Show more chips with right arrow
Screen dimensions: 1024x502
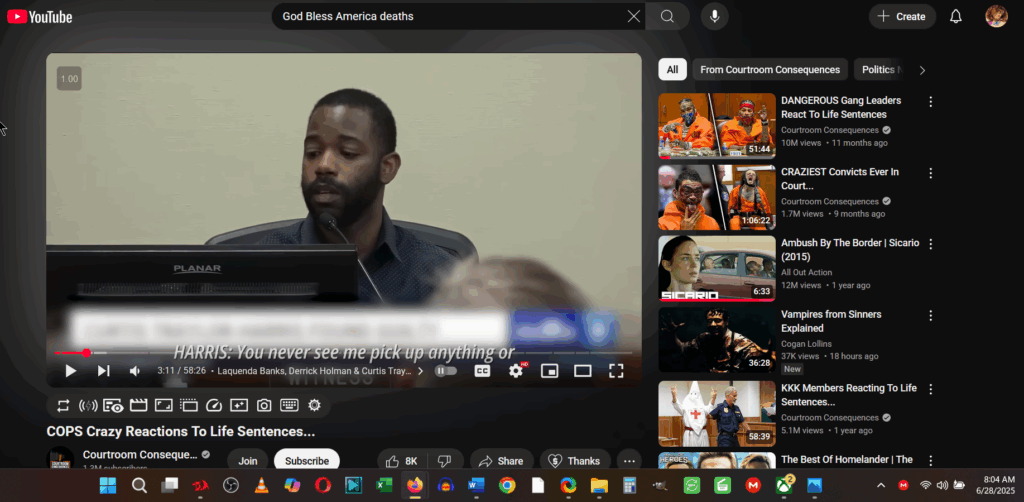922,70
